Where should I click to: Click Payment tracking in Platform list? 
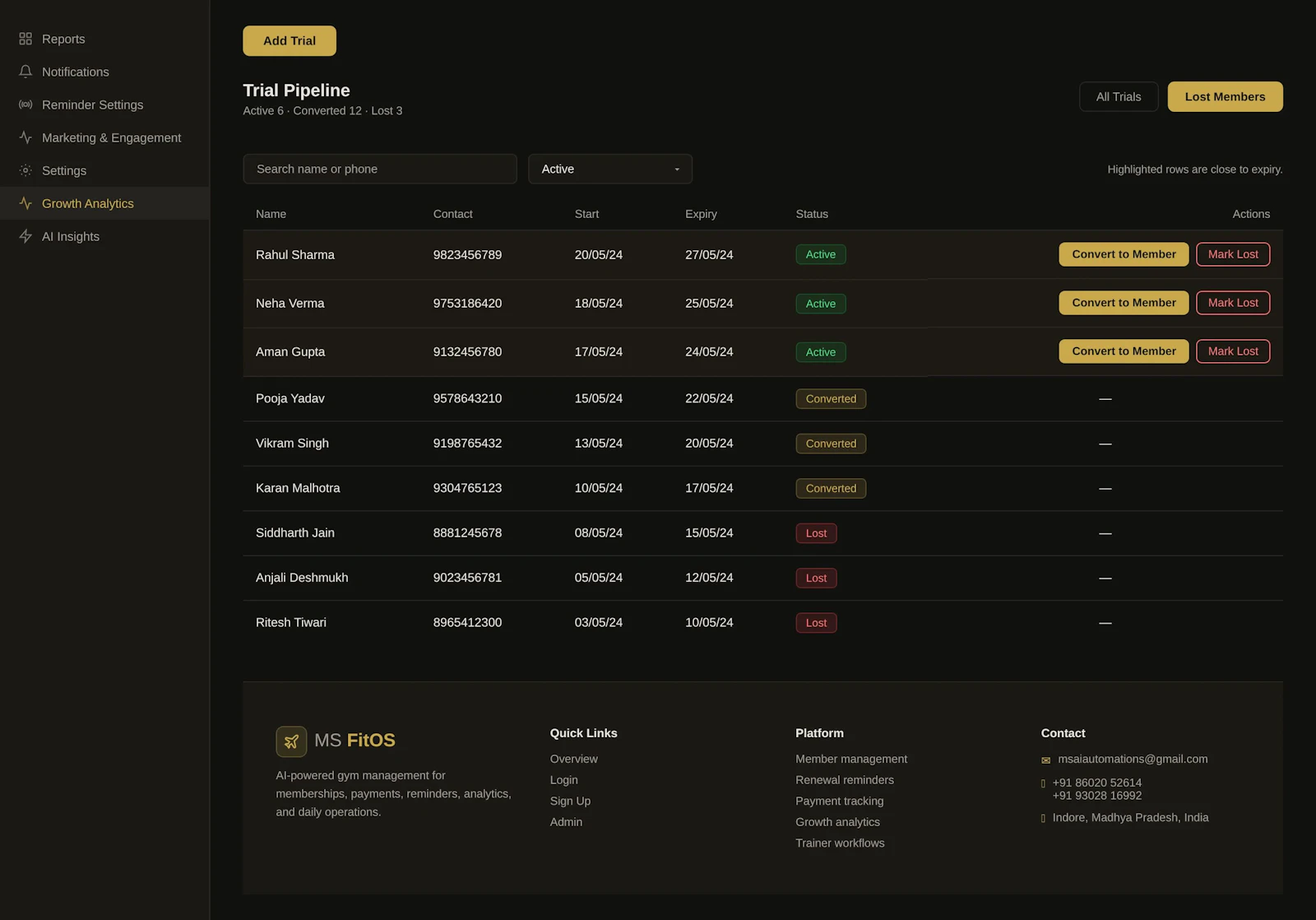[x=840, y=801]
